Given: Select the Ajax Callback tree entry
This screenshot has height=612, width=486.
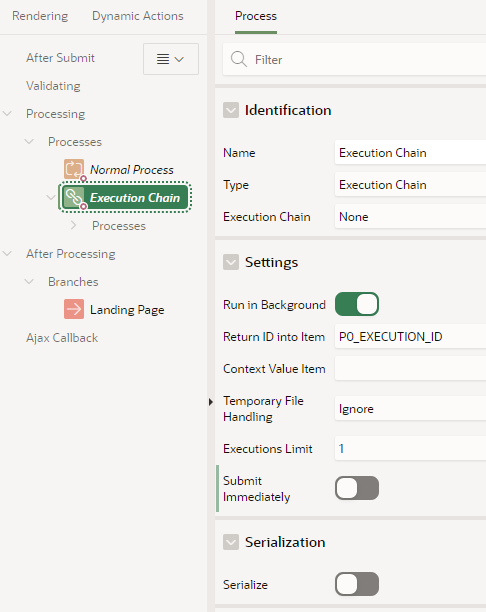Looking at the screenshot, I should point(62,338).
